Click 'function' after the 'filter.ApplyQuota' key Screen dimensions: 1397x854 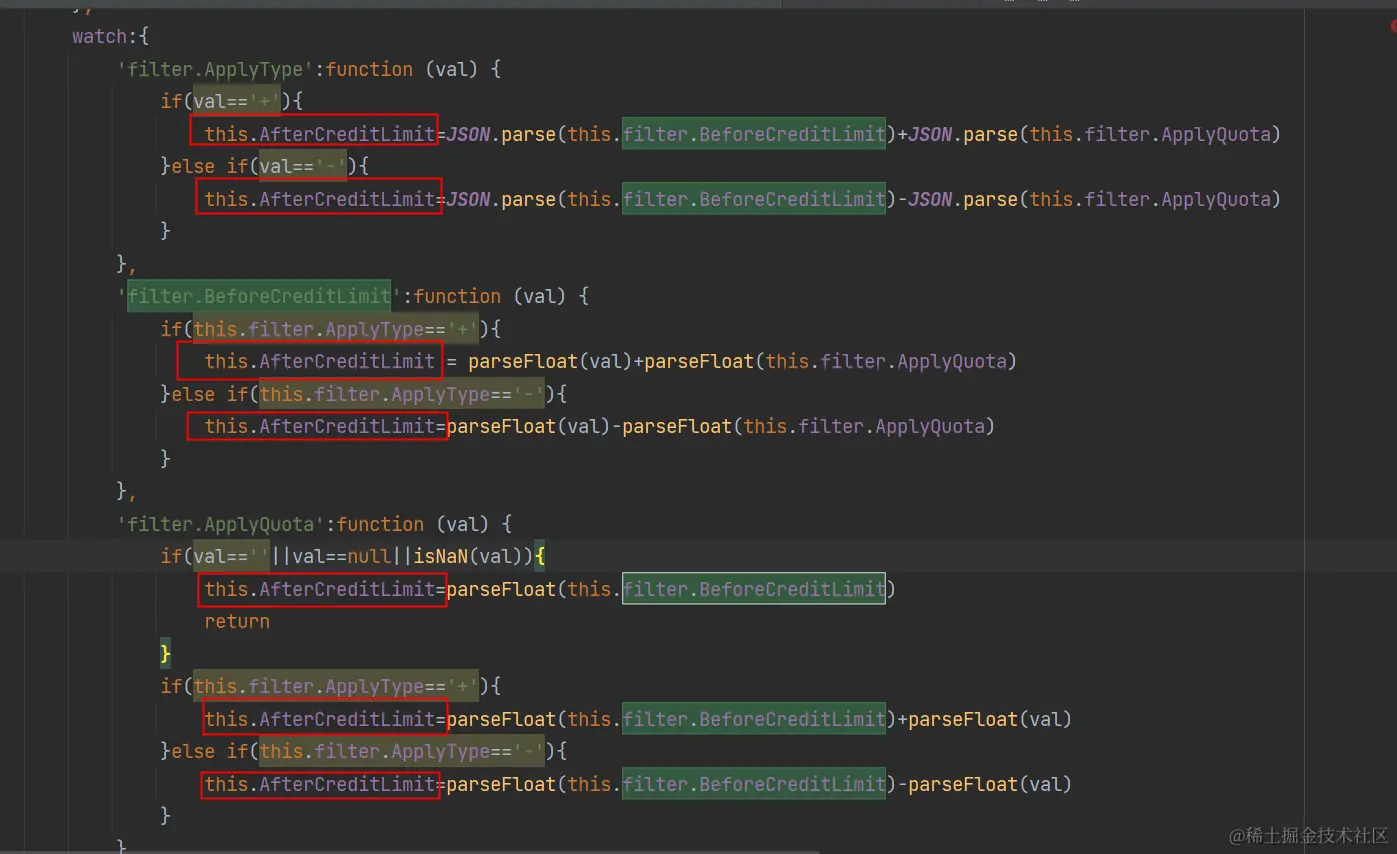380,524
